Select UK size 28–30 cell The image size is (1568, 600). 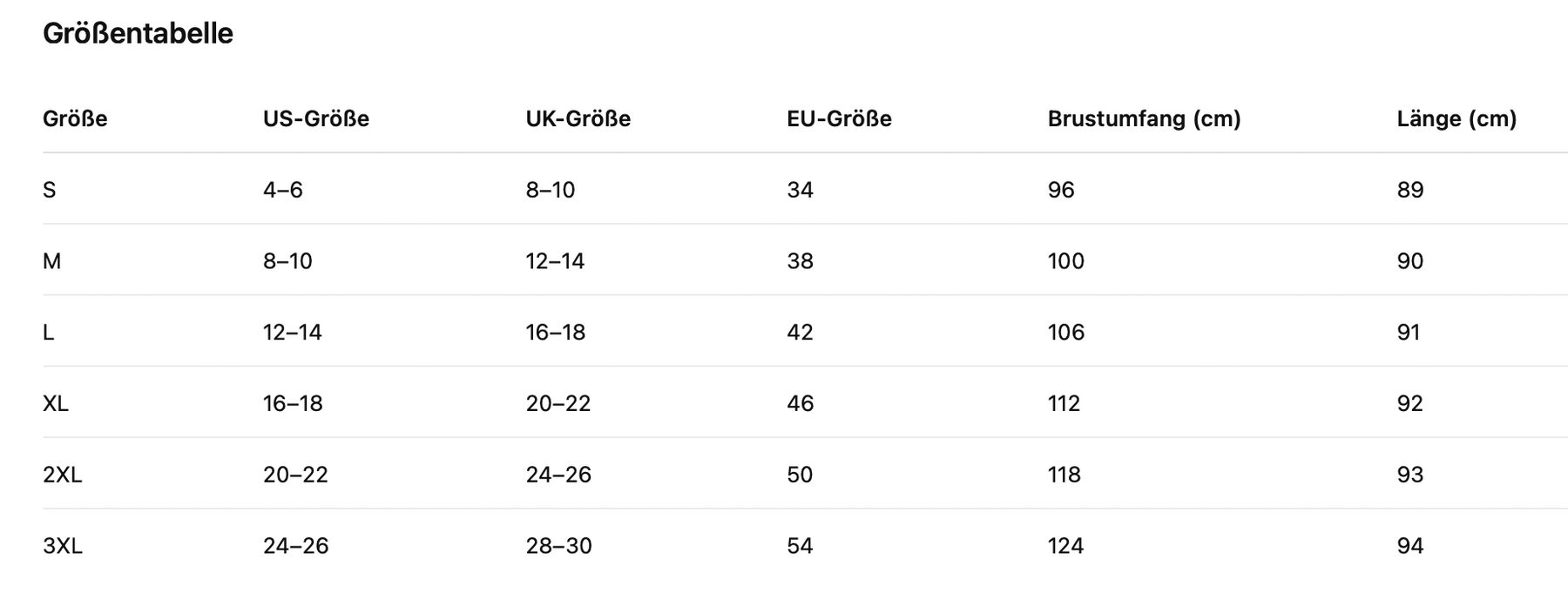tap(558, 546)
